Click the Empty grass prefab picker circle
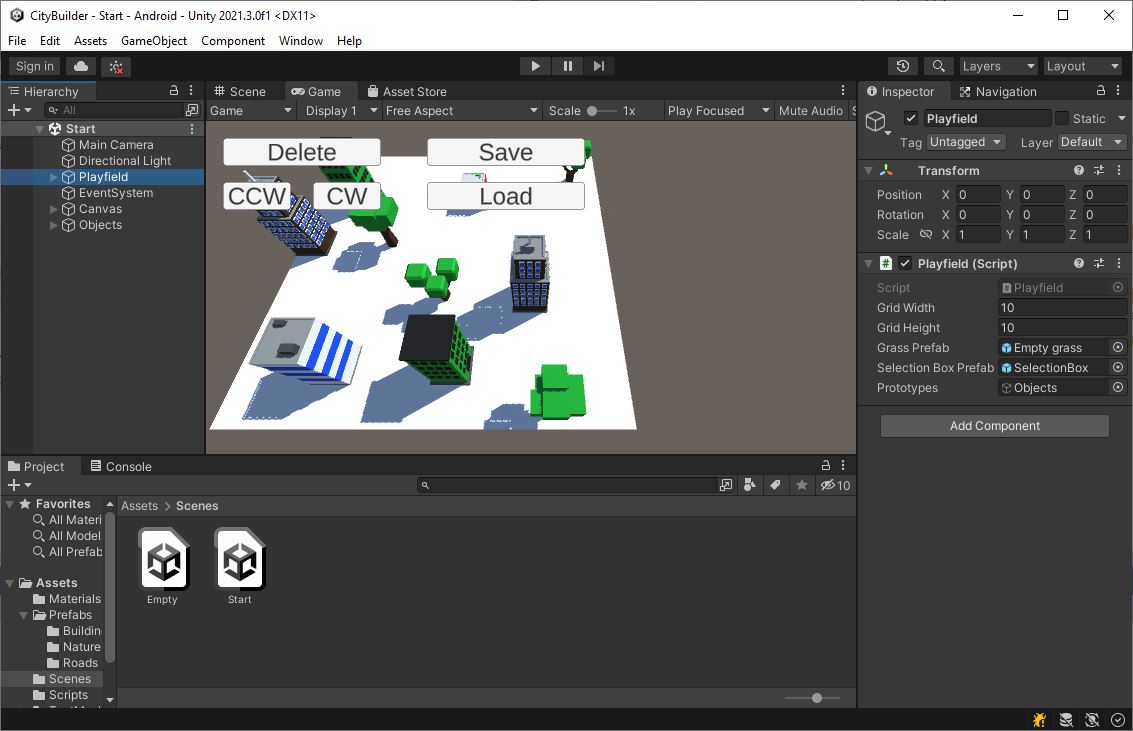The image size is (1133, 731). pos(1120,347)
